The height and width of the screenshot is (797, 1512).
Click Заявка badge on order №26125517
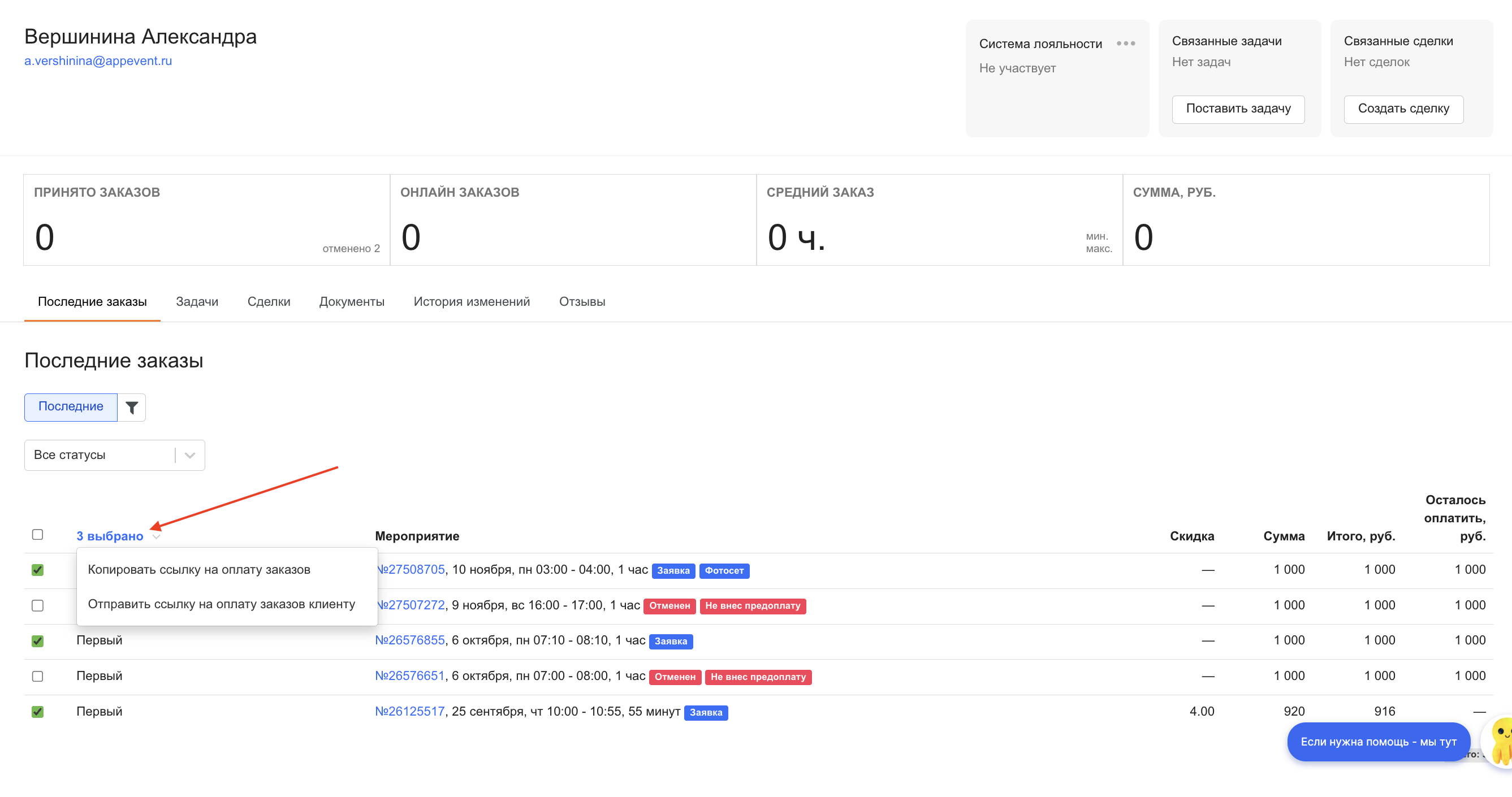706,712
